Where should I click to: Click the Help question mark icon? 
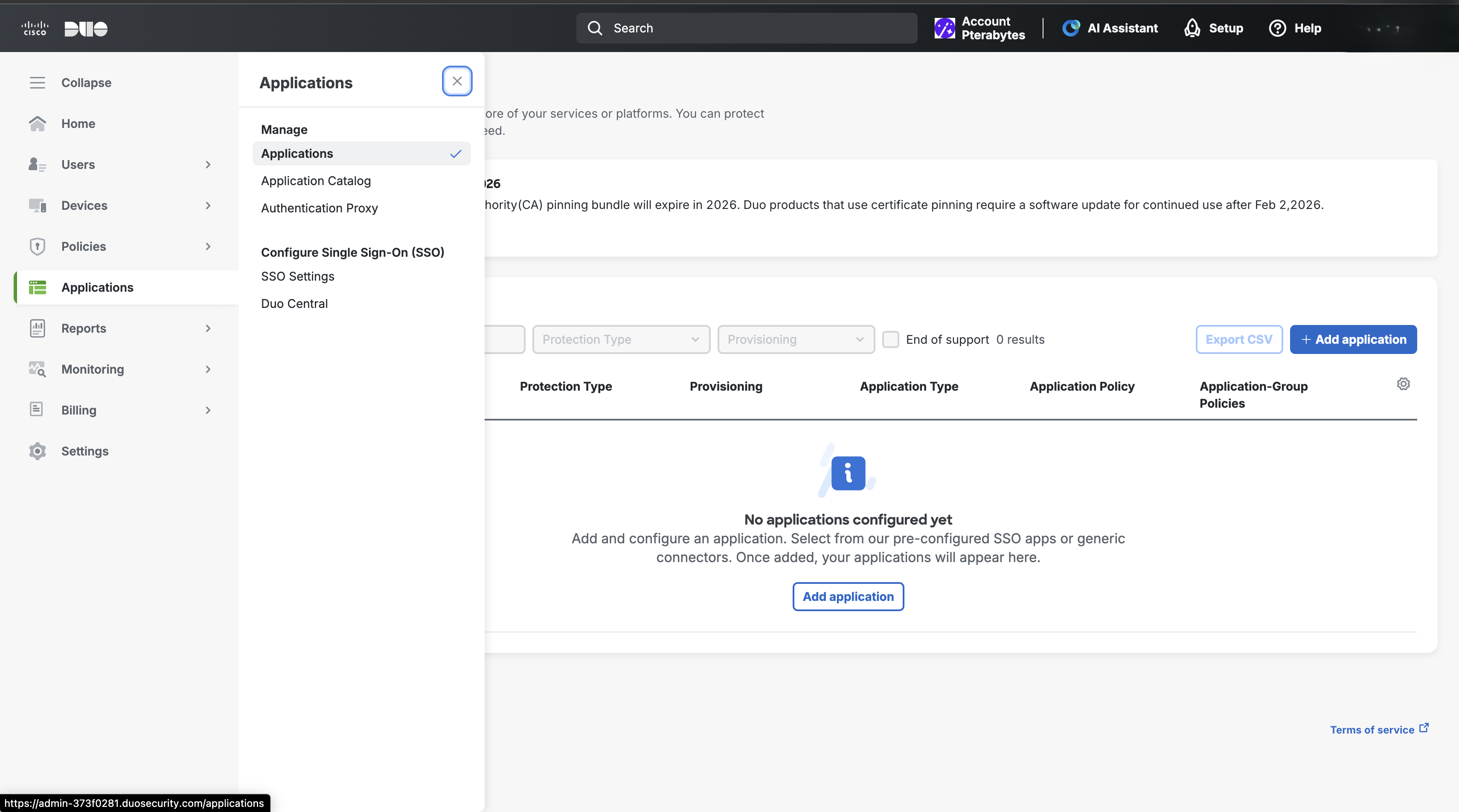pyautogui.click(x=1277, y=28)
